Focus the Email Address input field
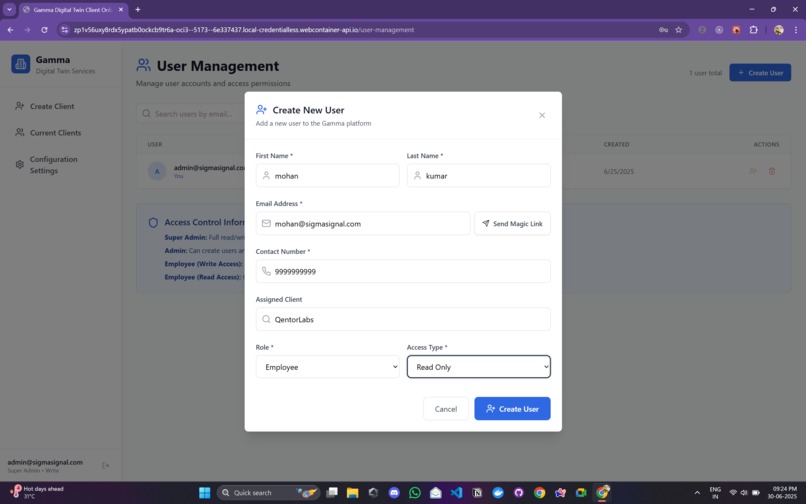Image resolution: width=806 pixels, height=504 pixels. 363,223
